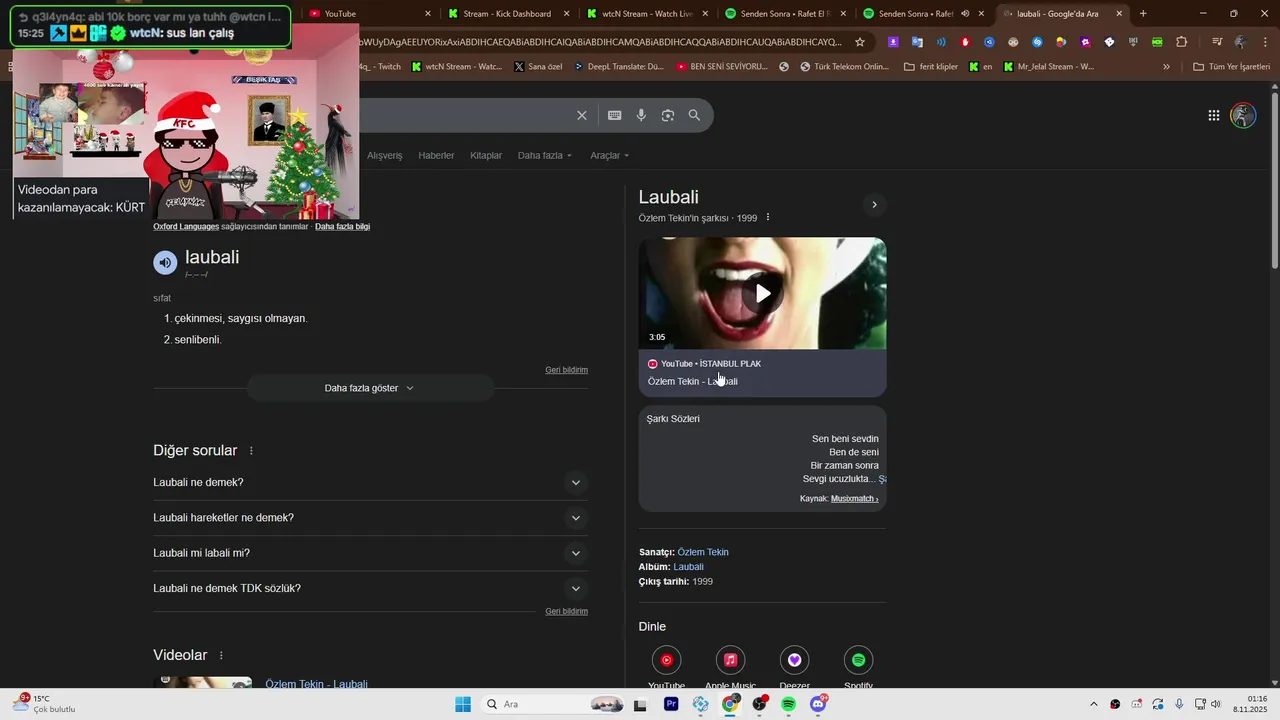Image resolution: width=1280 pixels, height=720 pixels.
Task: Switch to the wtcN Stream - Watch Live tab
Action: click(646, 14)
